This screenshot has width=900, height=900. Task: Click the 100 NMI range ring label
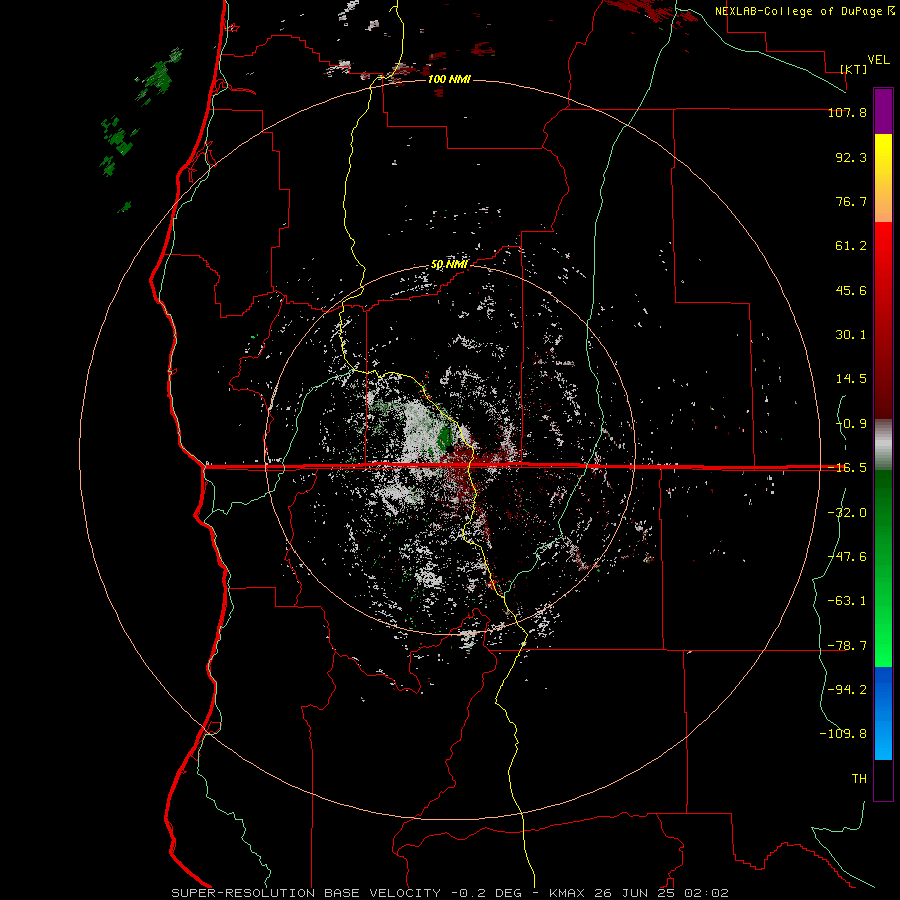pos(449,79)
